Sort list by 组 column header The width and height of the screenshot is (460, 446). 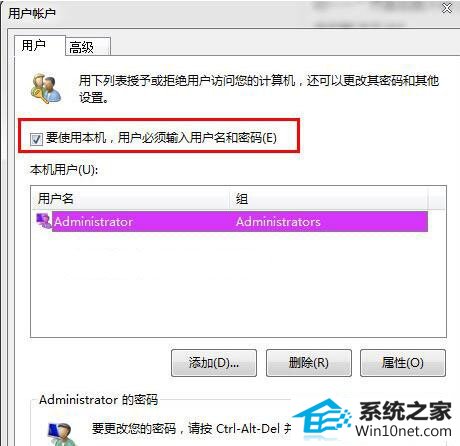click(x=329, y=198)
